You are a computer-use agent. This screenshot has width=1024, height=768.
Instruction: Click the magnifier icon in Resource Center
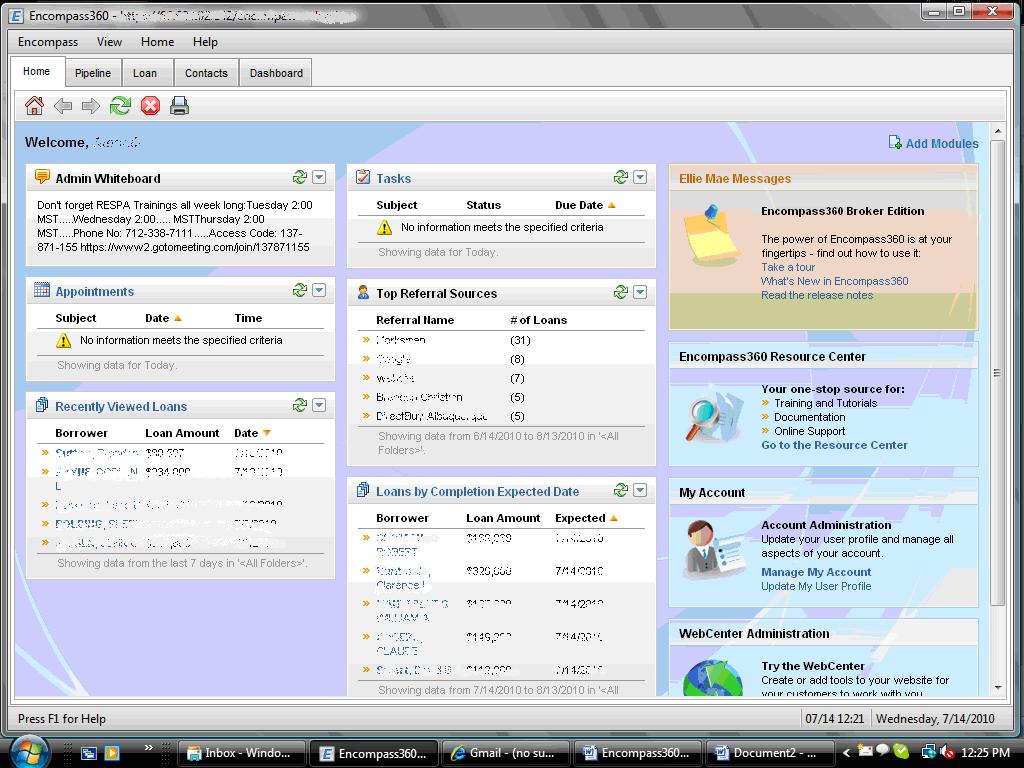[x=713, y=416]
